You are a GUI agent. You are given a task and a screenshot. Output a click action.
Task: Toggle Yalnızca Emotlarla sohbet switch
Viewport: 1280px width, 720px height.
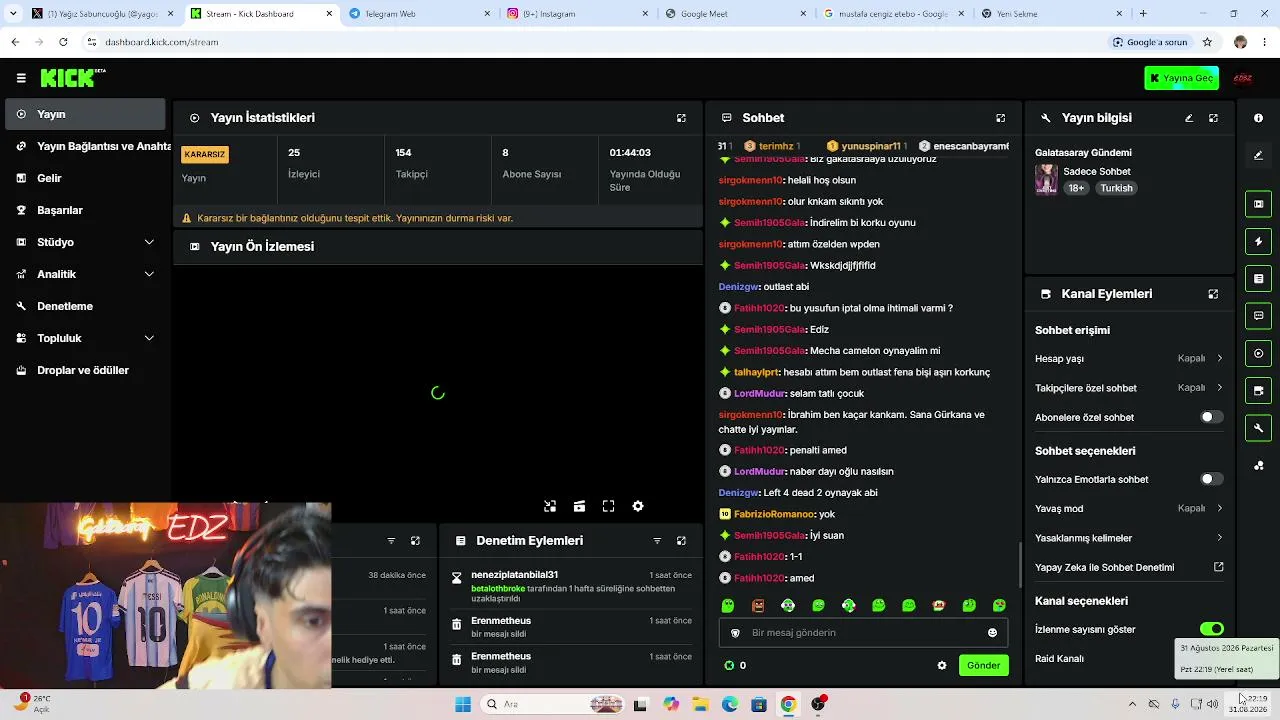pyautogui.click(x=1211, y=479)
